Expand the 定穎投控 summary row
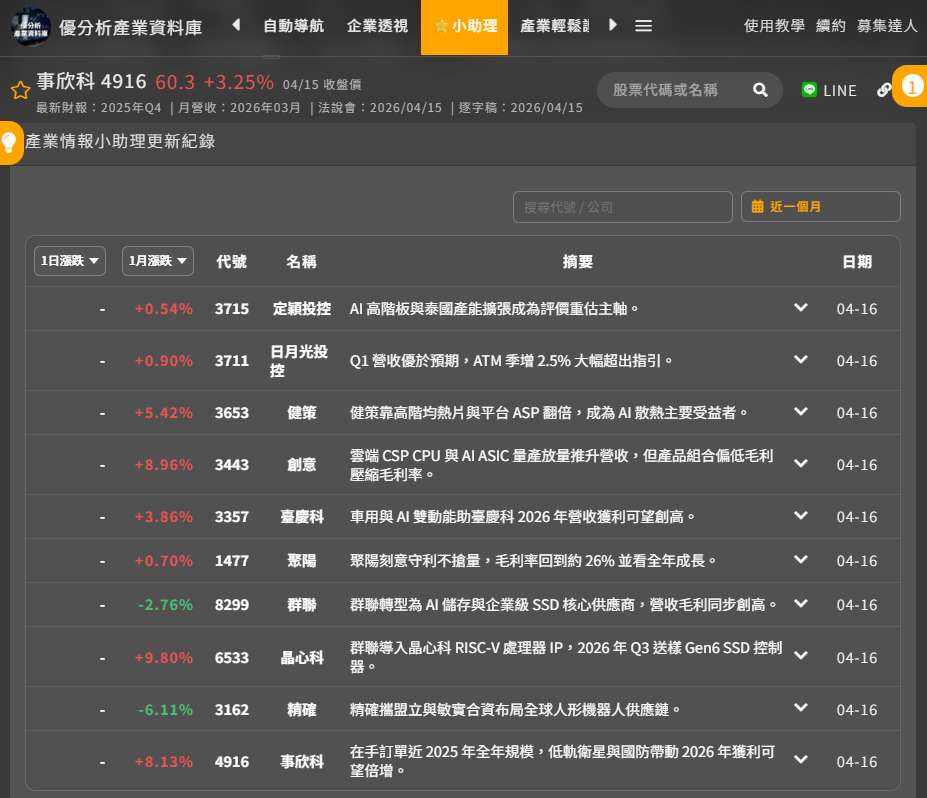The image size is (927, 798). [800, 308]
